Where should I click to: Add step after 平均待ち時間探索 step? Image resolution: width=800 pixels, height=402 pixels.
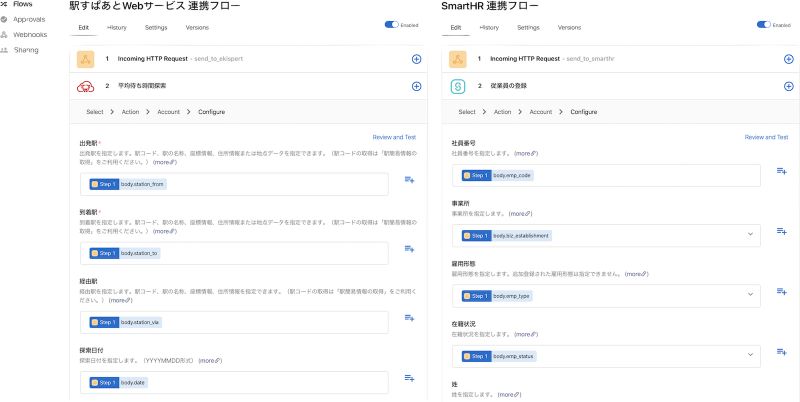click(x=416, y=86)
